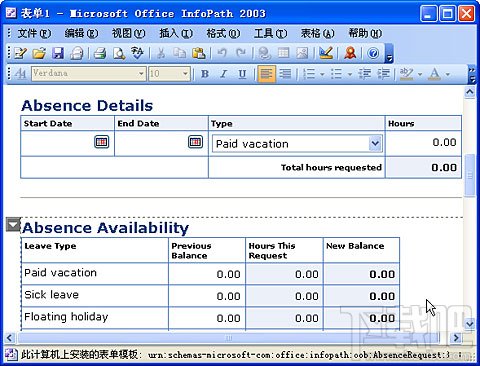Click the Open folder icon

point(39,53)
